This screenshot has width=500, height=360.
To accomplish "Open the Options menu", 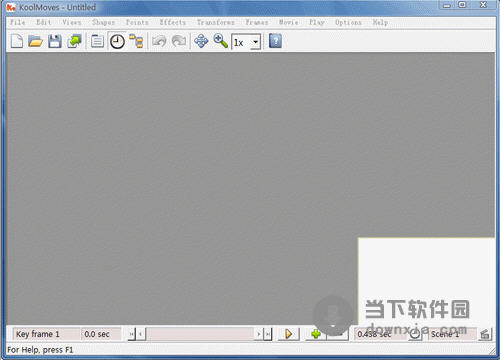I will coord(348,22).
